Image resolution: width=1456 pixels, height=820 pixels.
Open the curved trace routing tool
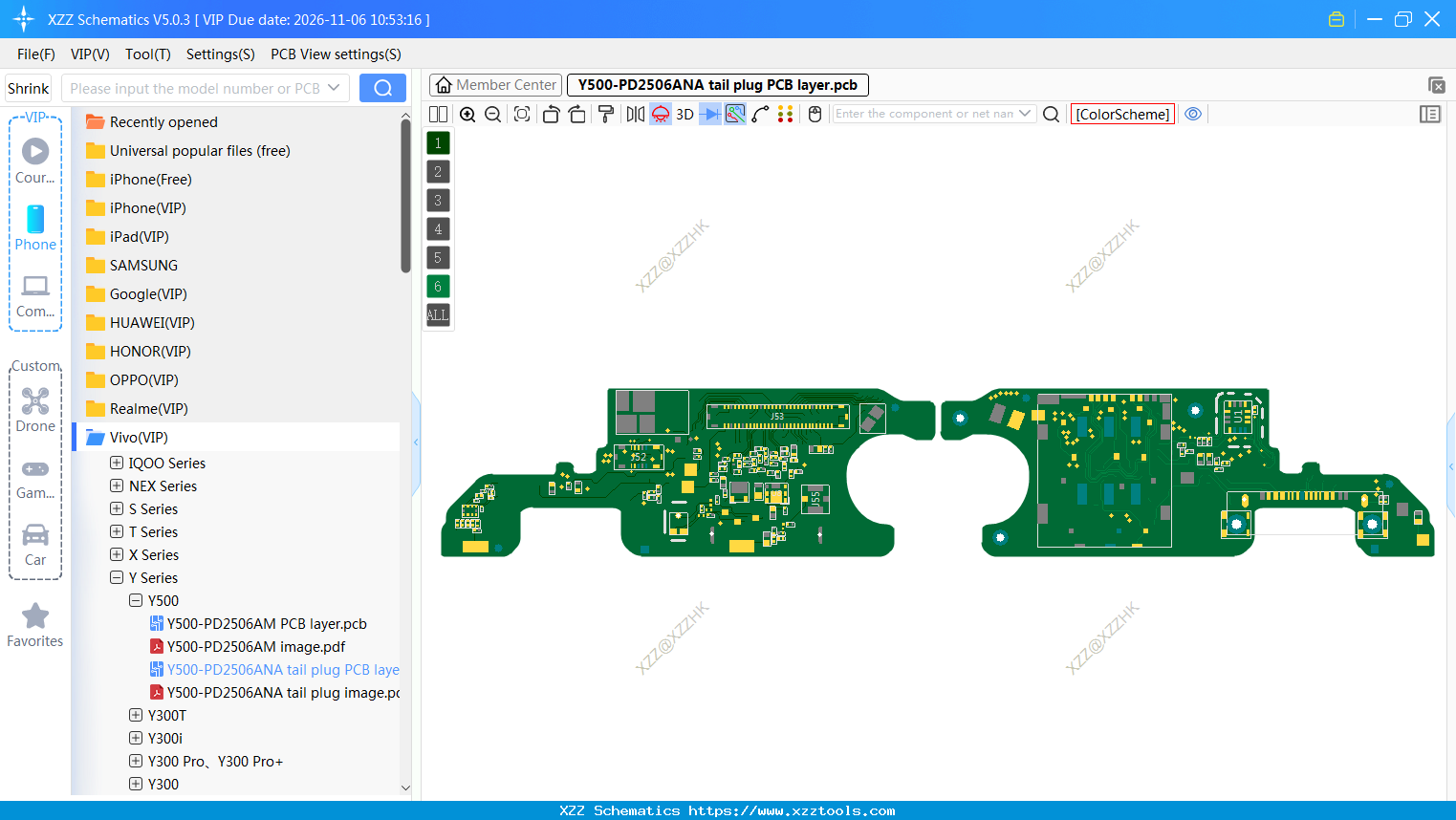758,114
